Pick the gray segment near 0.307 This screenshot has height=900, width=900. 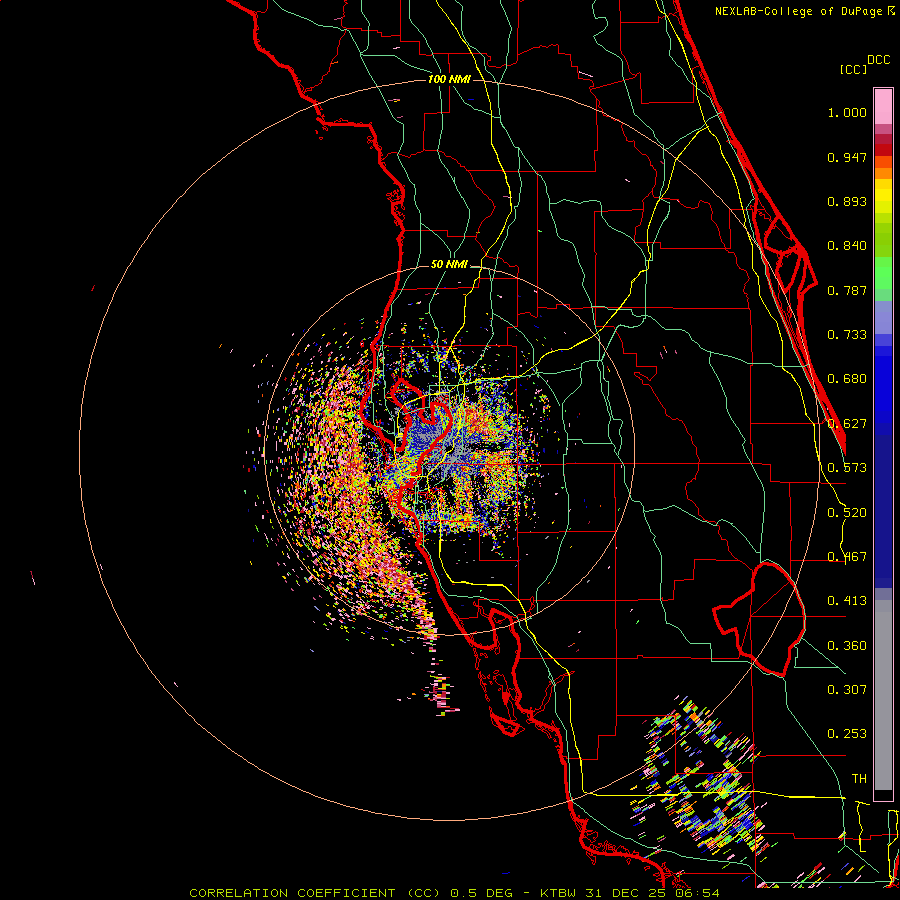(883, 695)
